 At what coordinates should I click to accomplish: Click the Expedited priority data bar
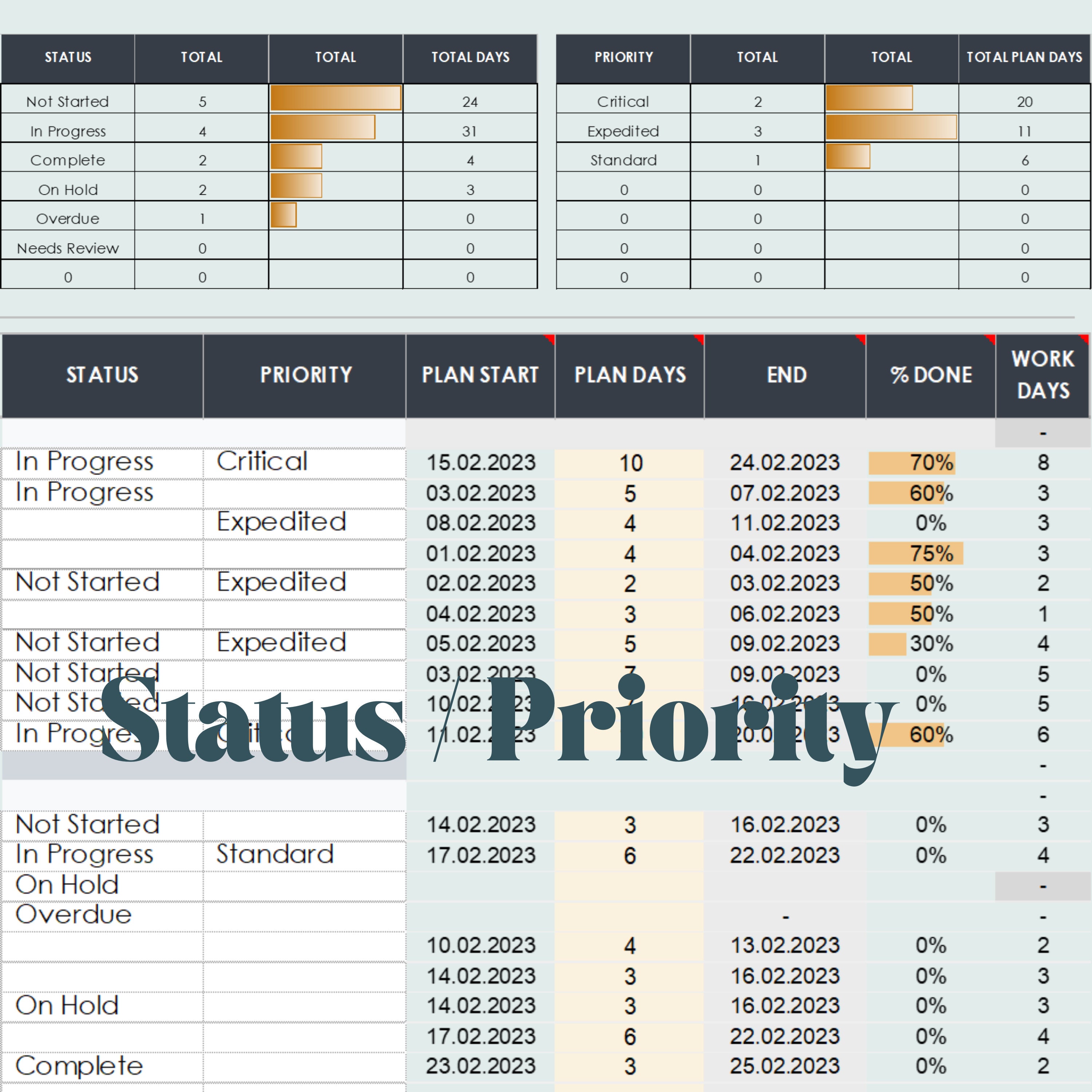point(891,127)
